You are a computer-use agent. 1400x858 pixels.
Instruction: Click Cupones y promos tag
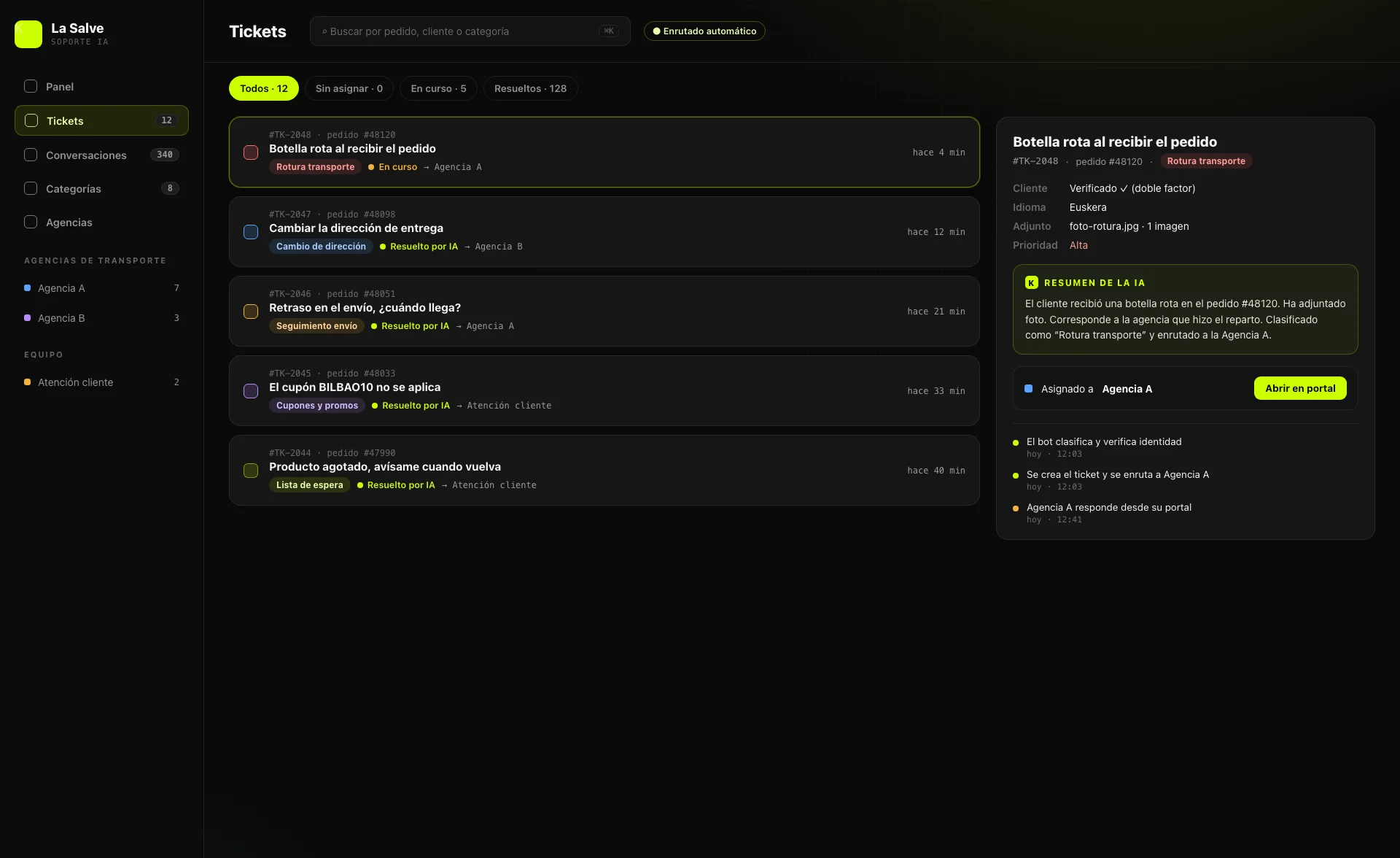click(x=317, y=406)
